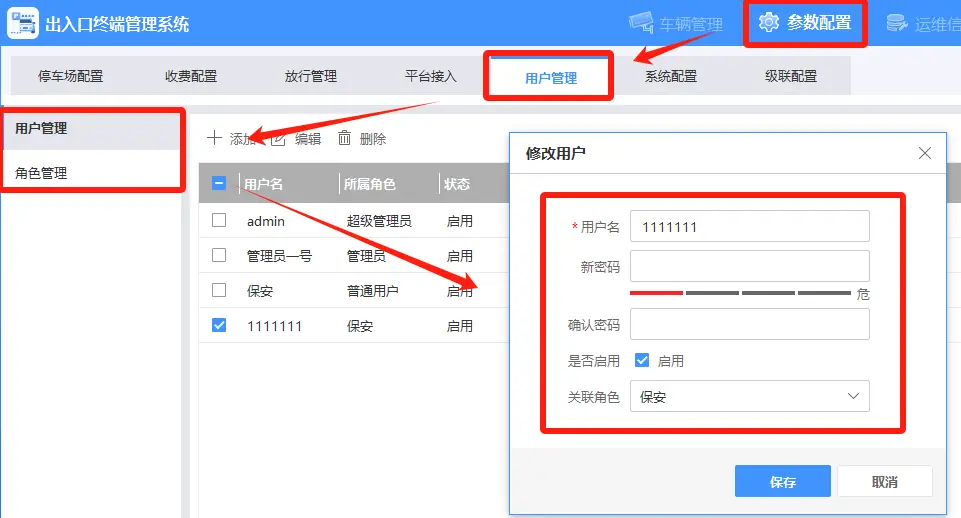The height and width of the screenshot is (518, 961).
Task: Select the checkbox for 管理员一号
Action: coord(219,255)
